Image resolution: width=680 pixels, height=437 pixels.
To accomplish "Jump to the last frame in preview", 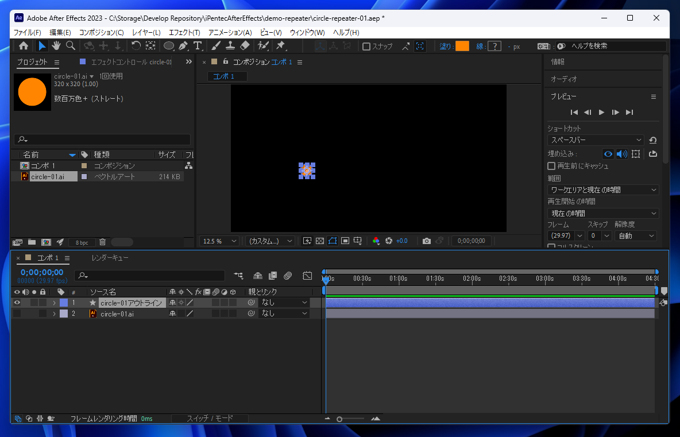I will 629,112.
